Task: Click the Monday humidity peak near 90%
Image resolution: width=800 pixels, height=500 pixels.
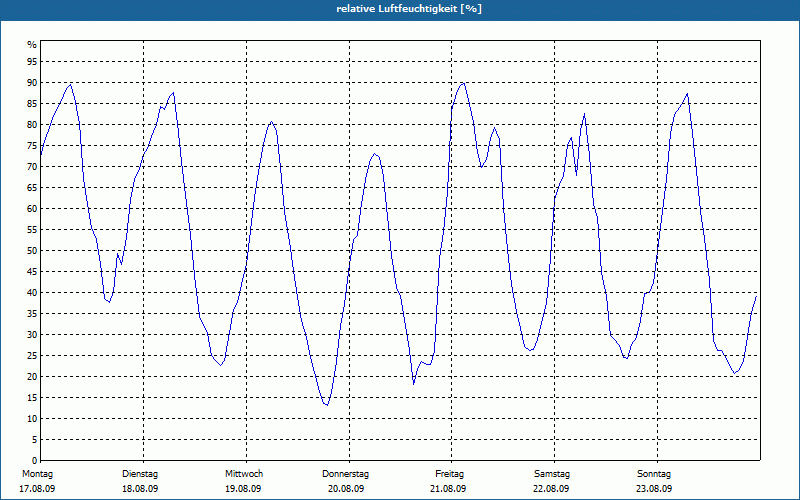Action: [x=70, y=85]
